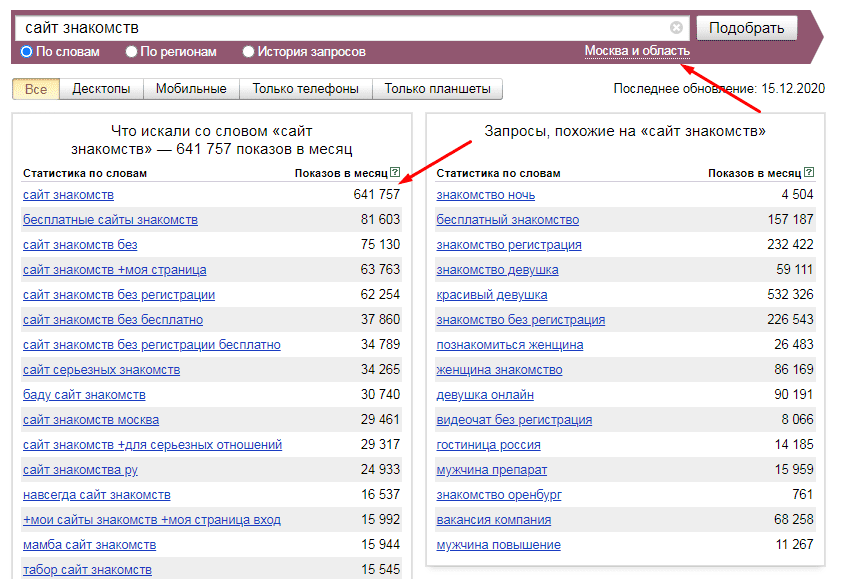Viewport: 848px width, 579px height.
Task: Click the left 'Статистика по словам' column header
Action: click(85, 173)
